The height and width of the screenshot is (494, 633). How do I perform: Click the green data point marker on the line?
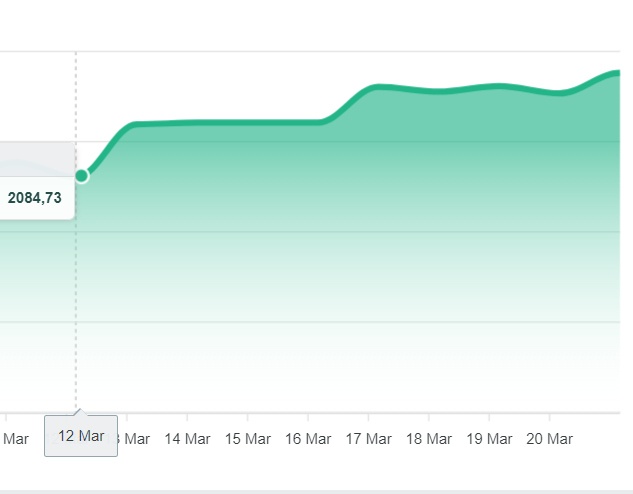(x=82, y=176)
